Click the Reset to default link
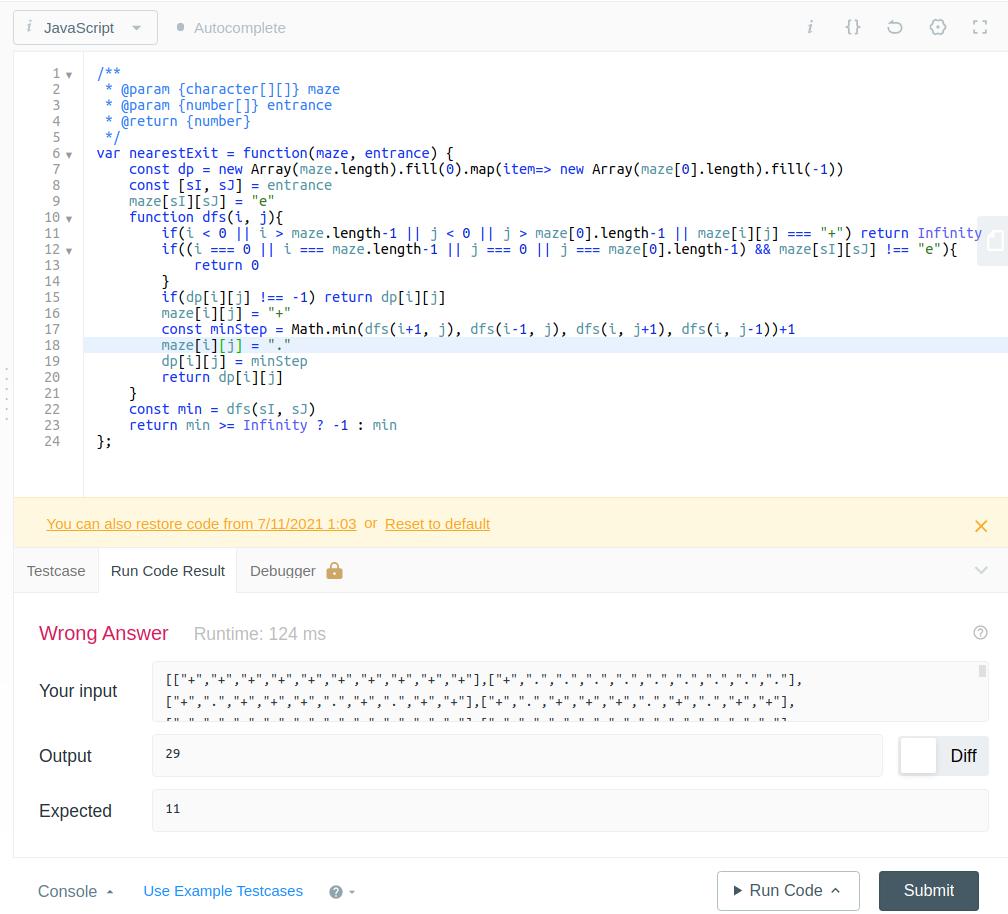This screenshot has width=1008, height=914. click(x=437, y=524)
